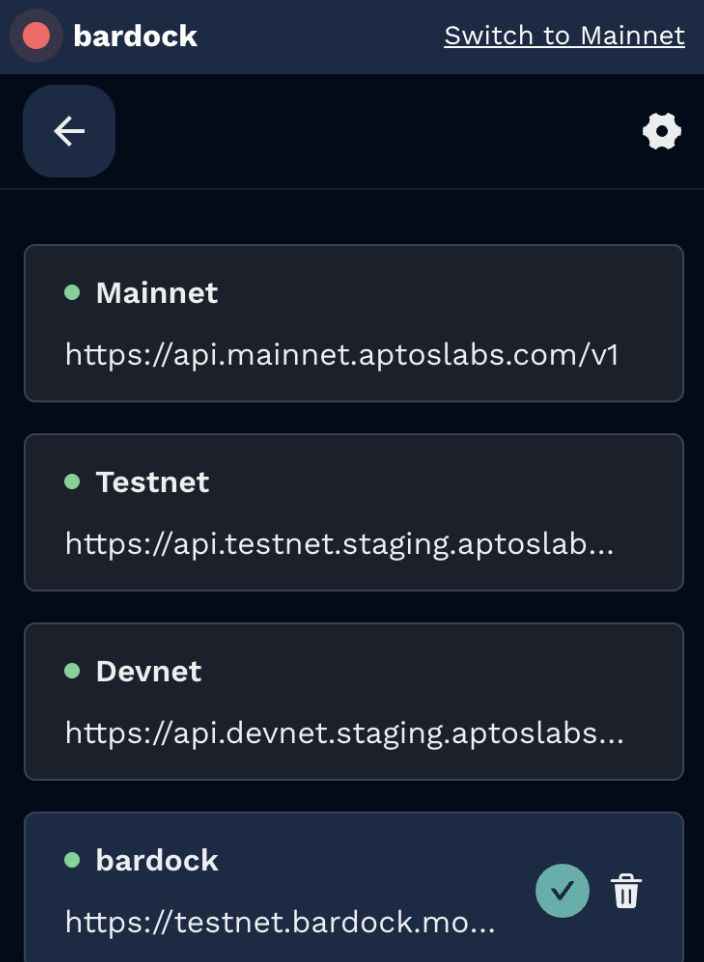Open settings with the gear icon
The width and height of the screenshot is (704, 962).
pos(661,131)
